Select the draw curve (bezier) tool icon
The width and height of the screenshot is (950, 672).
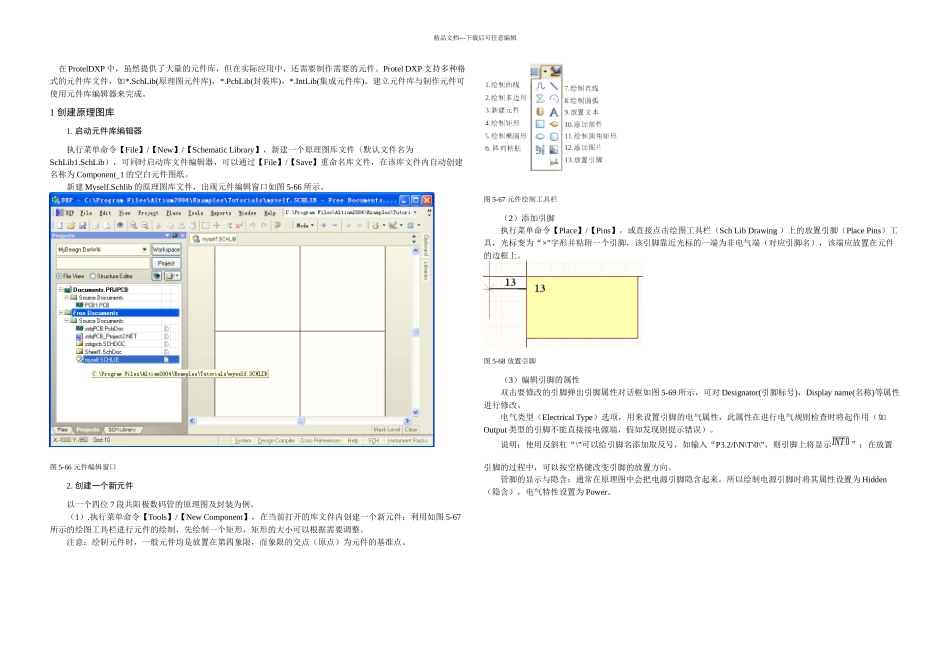tap(540, 86)
